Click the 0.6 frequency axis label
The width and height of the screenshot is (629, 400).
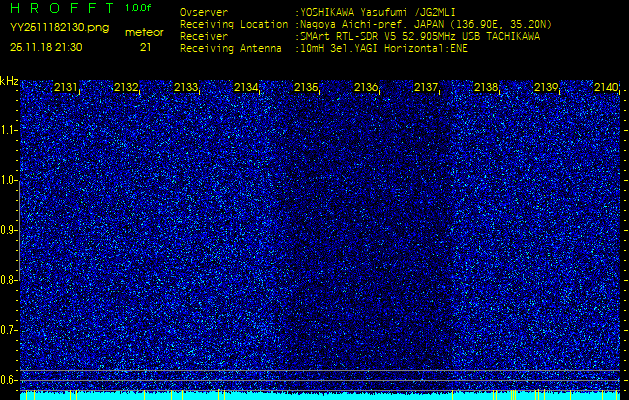tap(7, 380)
